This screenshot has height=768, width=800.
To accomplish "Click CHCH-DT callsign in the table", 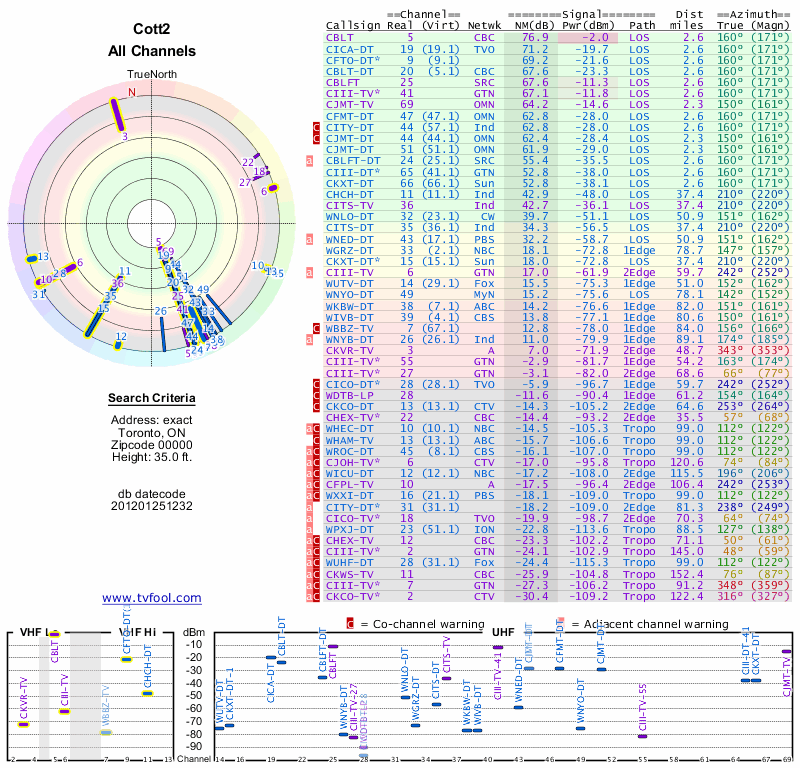I will coord(350,194).
